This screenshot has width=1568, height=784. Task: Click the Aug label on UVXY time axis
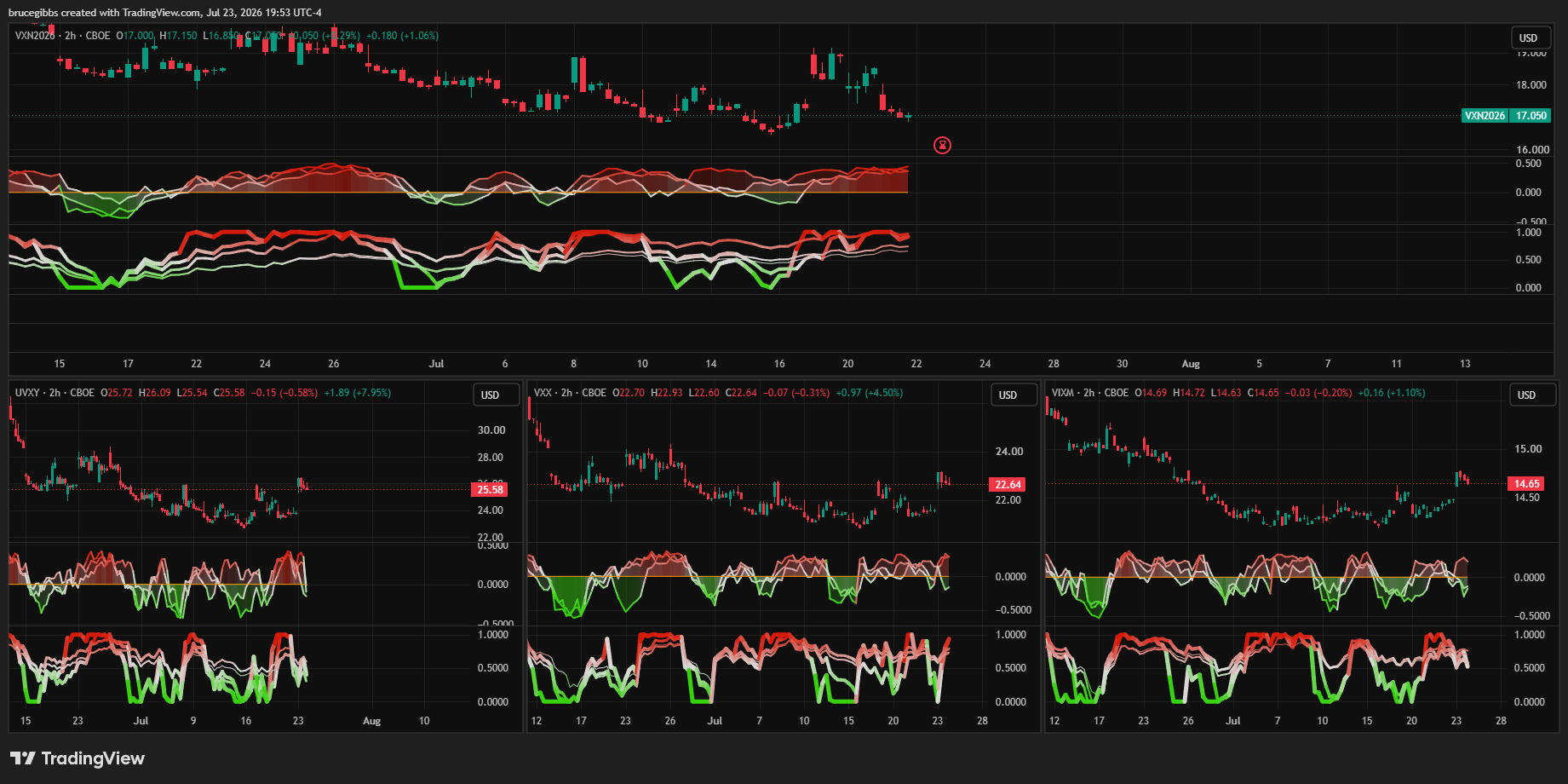point(372,721)
